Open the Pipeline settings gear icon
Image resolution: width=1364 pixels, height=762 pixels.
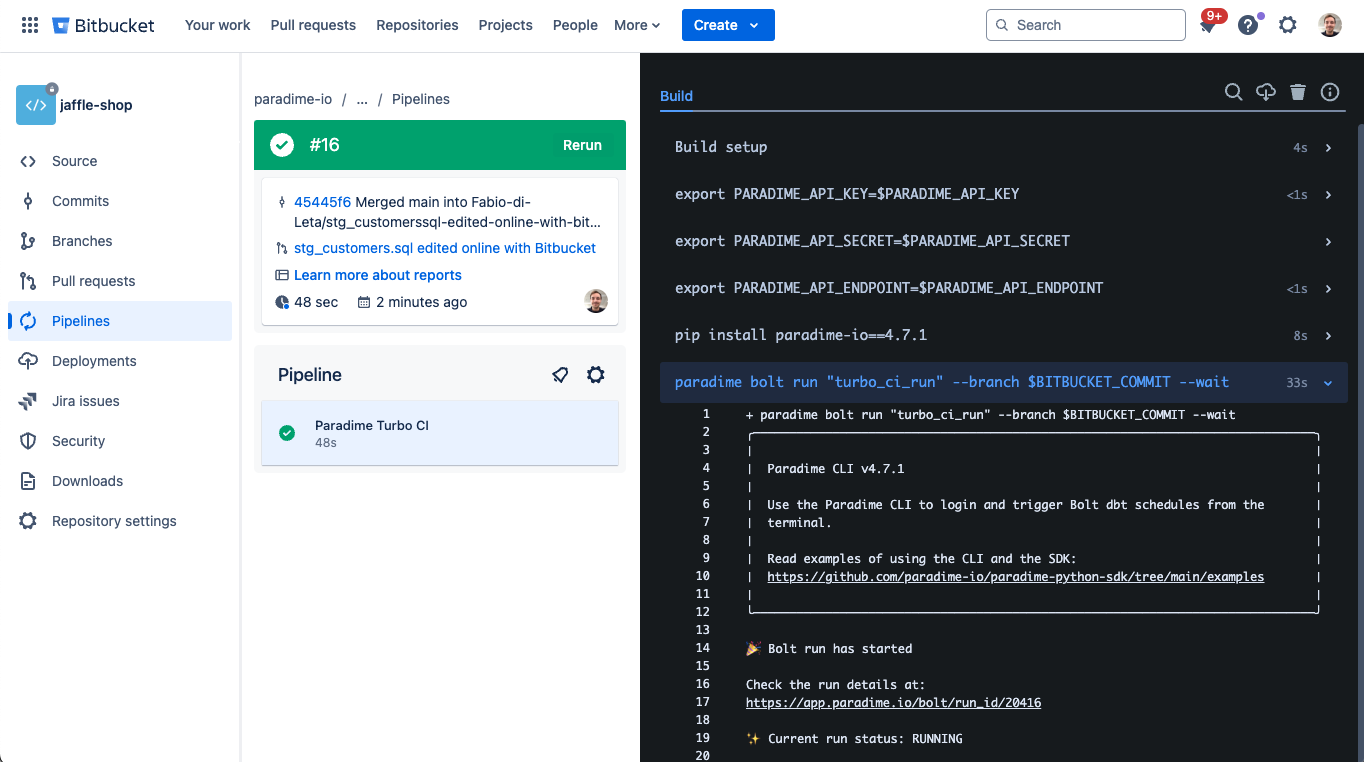596,375
